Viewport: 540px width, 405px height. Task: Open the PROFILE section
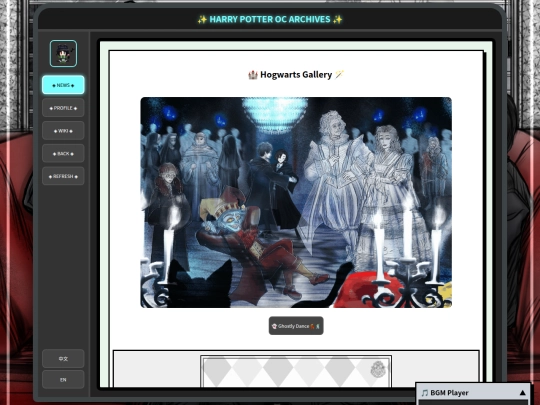click(x=63, y=108)
